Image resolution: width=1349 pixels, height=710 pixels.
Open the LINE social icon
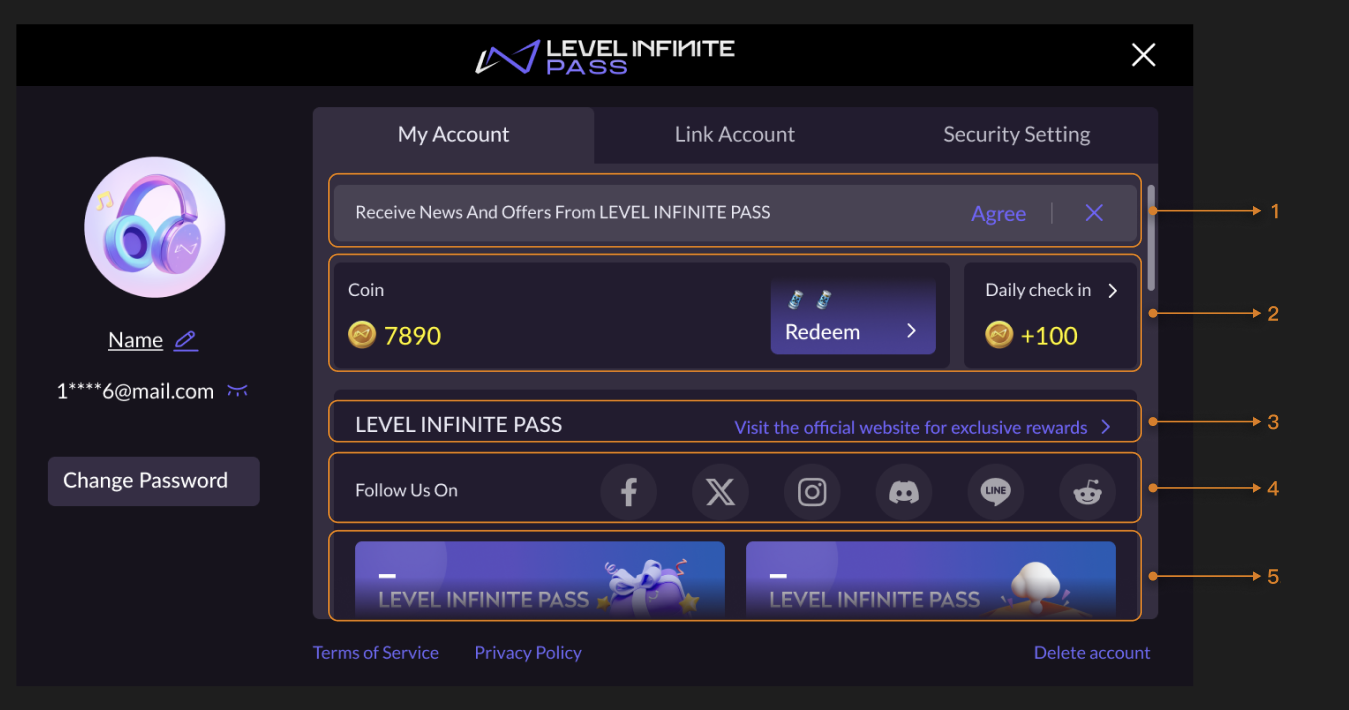pyautogui.click(x=995, y=491)
